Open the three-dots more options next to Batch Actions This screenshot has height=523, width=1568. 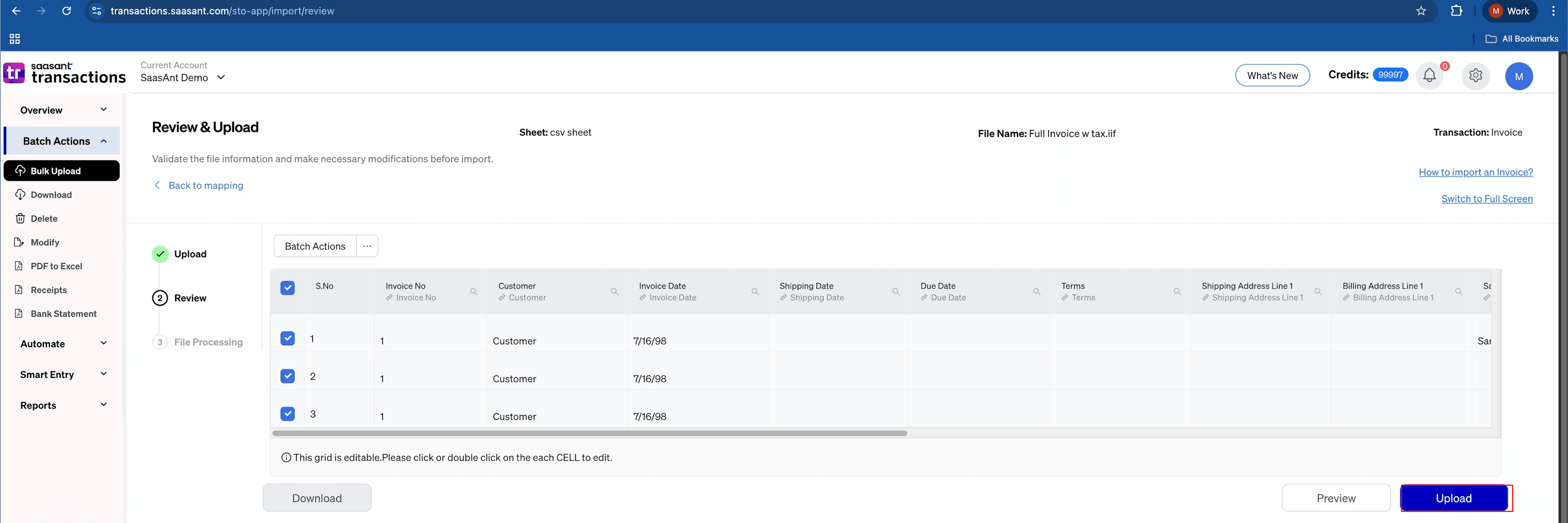tap(367, 246)
